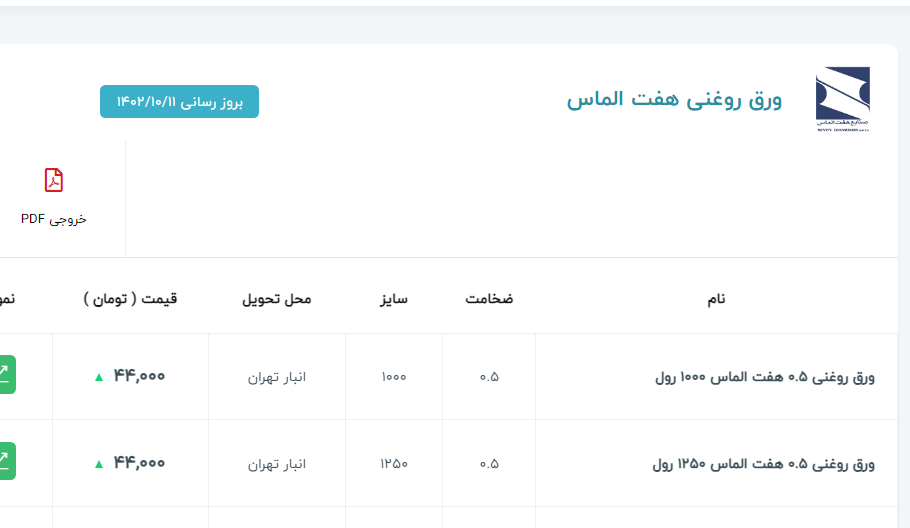The width and height of the screenshot is (910, 528).
Task: Select the size cell showing 1250
Action: pyautogui.click(x=393, y=464)
